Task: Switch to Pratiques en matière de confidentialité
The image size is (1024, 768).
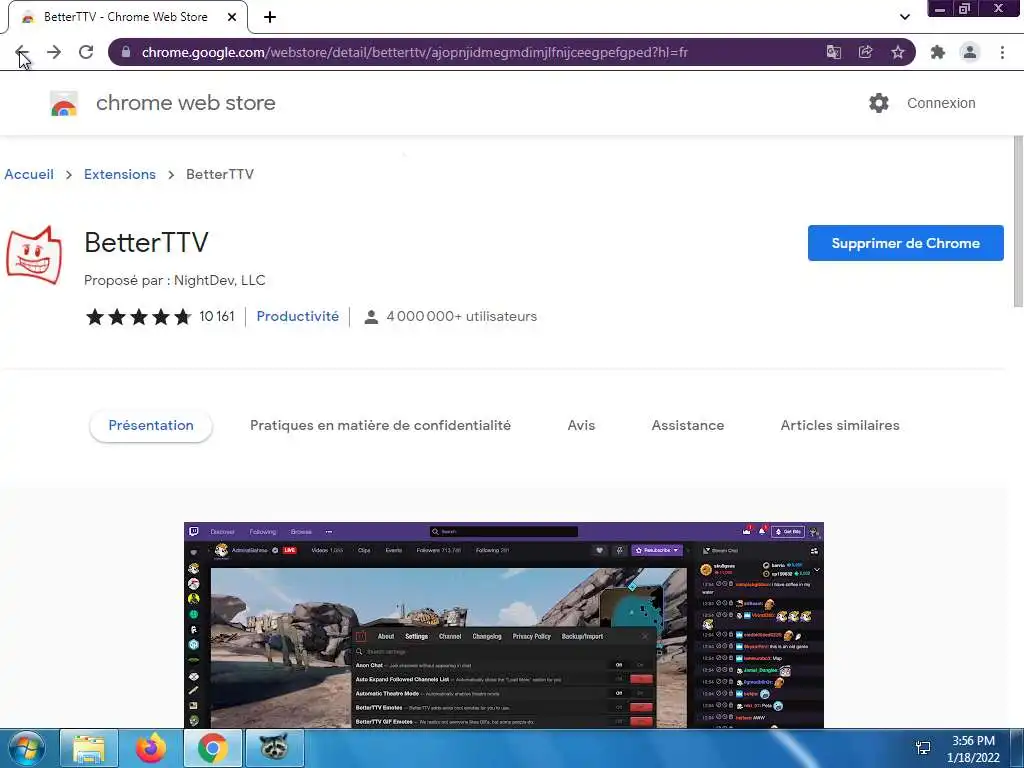Action: coord(380,425)
